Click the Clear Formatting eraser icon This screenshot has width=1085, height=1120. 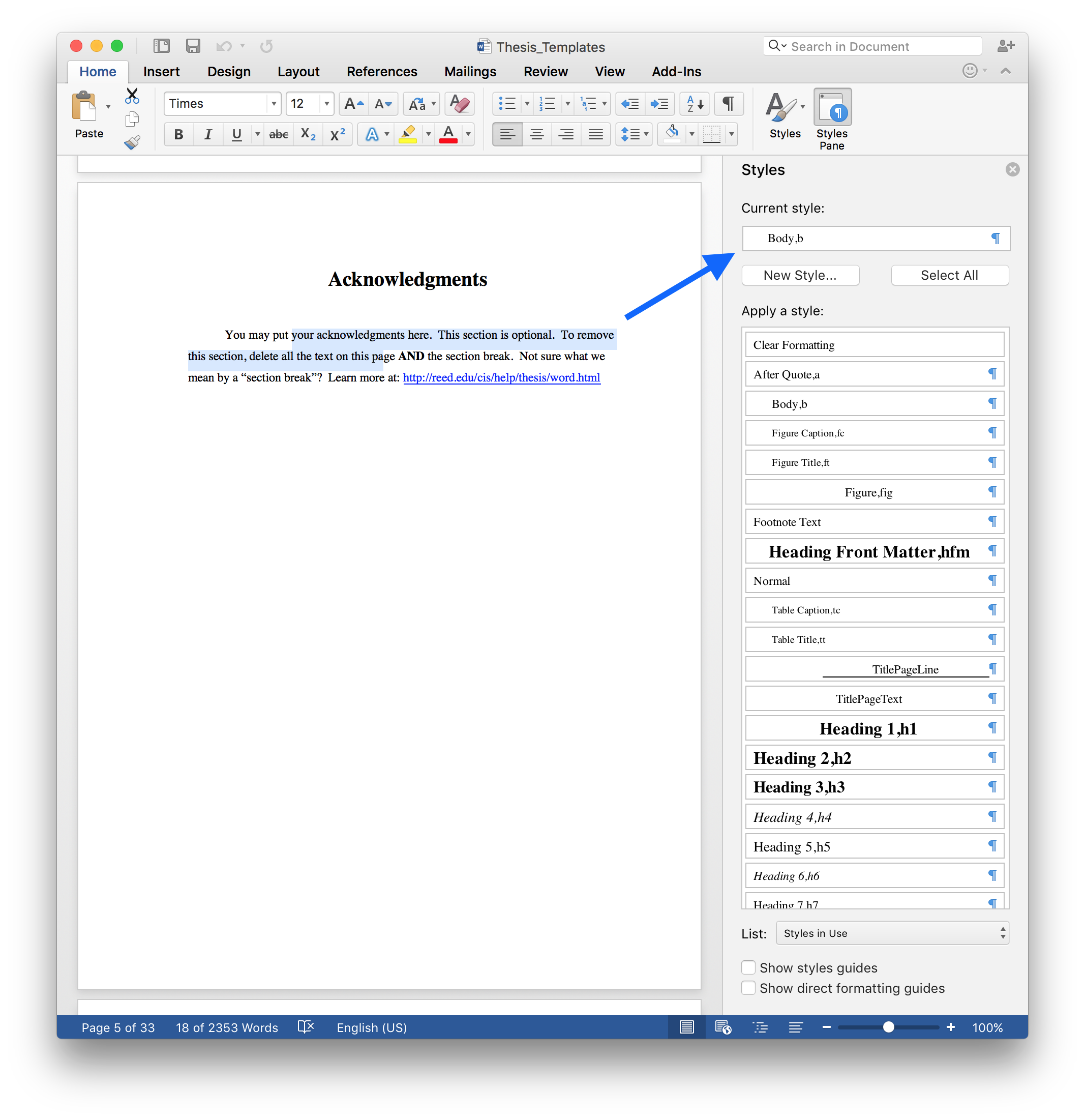[459, 104]
